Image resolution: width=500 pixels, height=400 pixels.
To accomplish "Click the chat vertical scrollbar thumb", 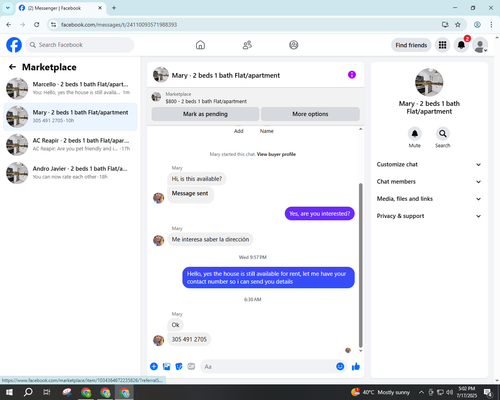I will tap(360, 266).
